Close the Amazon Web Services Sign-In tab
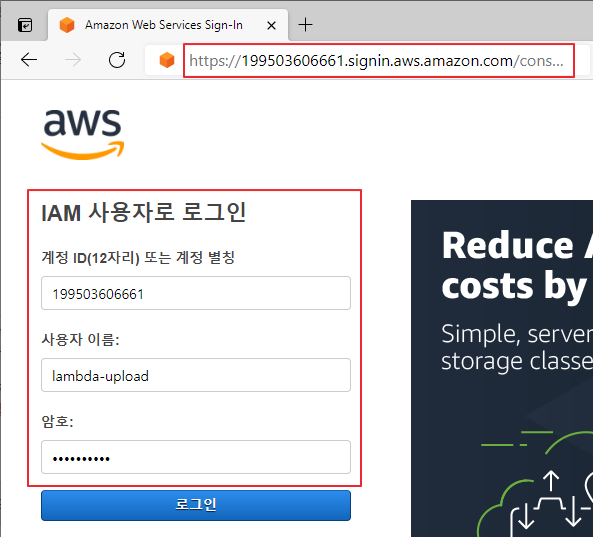 tap(271, 25)
